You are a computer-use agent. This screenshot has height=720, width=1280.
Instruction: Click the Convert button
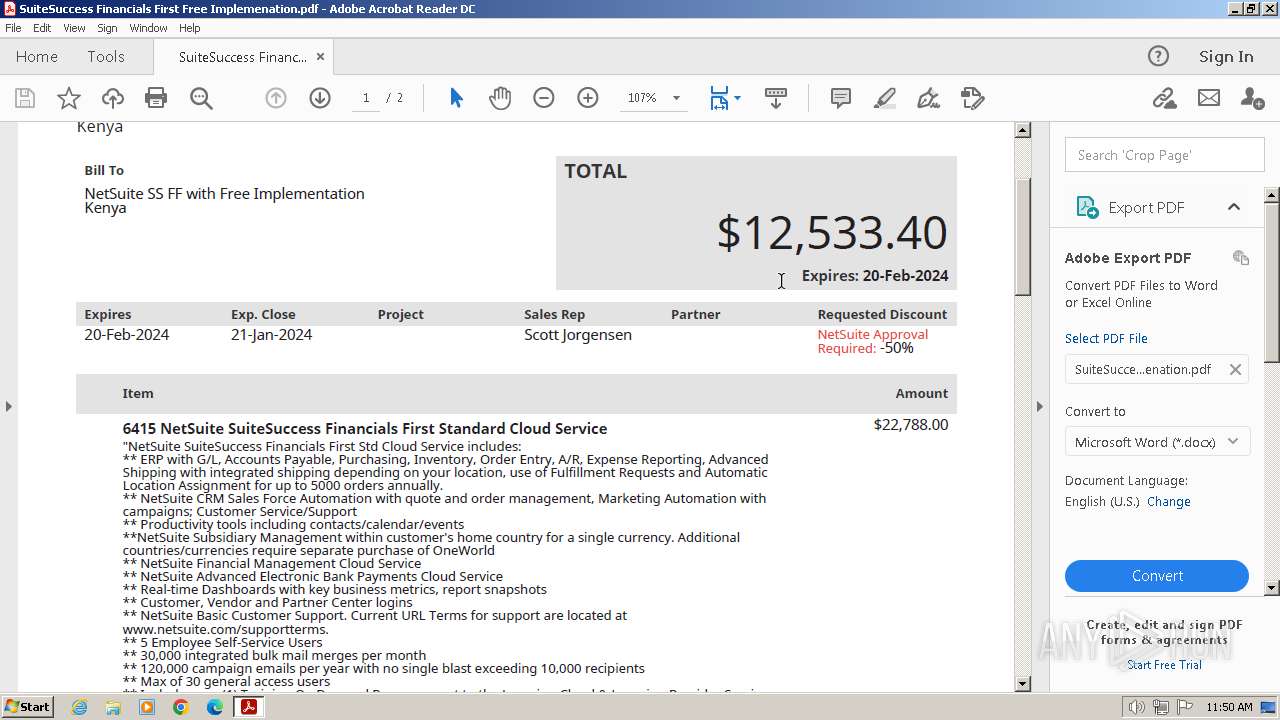1157,576
